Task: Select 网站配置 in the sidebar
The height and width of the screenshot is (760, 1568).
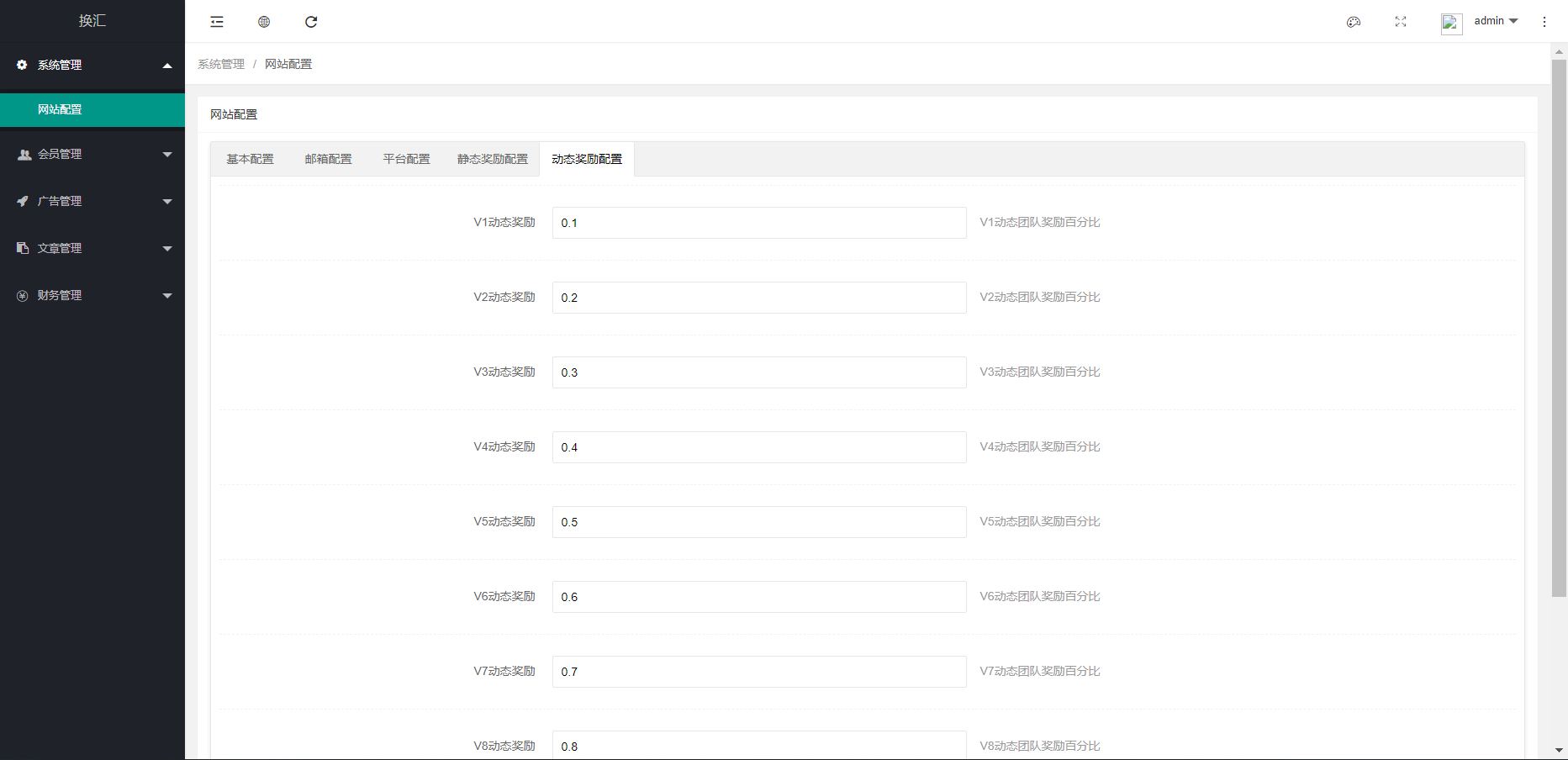Action: click(92, 110)
